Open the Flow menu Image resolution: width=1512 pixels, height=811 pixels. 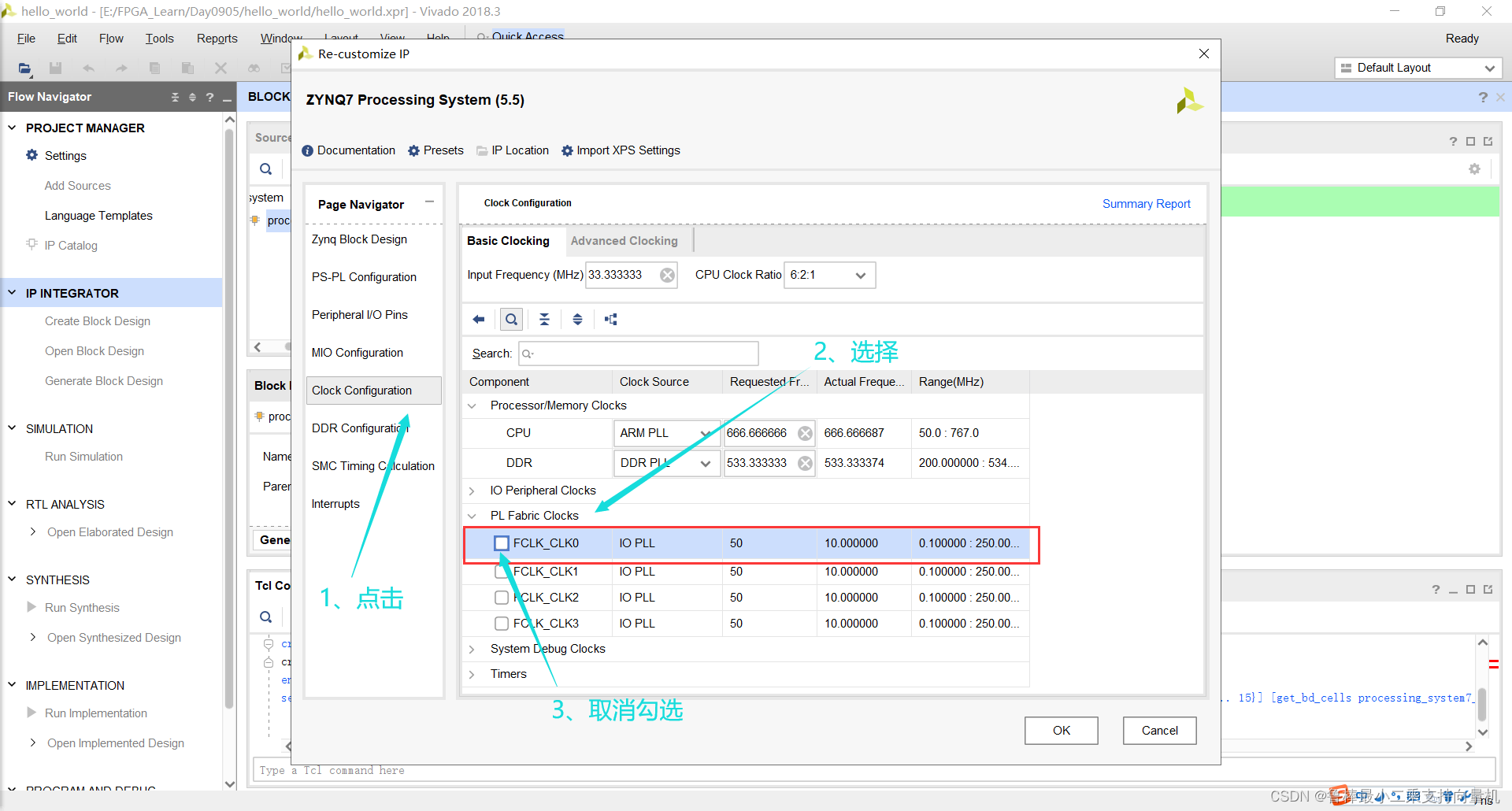[111, 39]
